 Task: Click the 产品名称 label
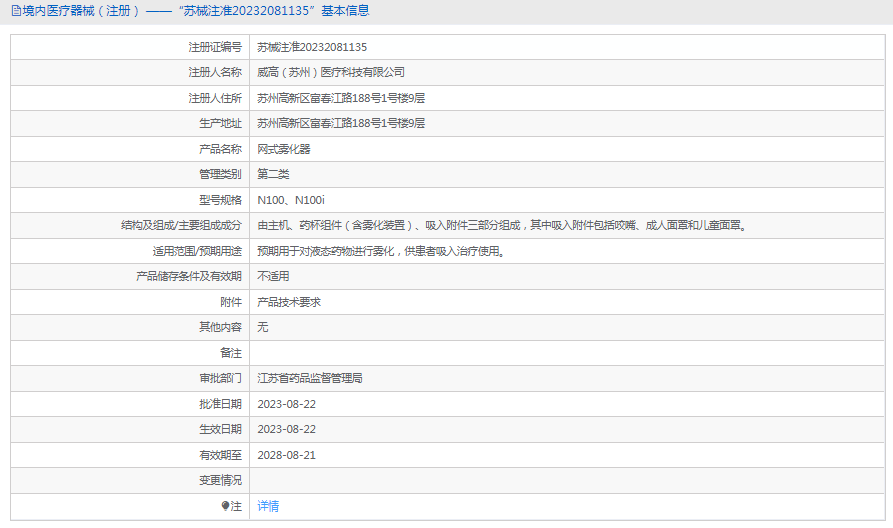220,149
